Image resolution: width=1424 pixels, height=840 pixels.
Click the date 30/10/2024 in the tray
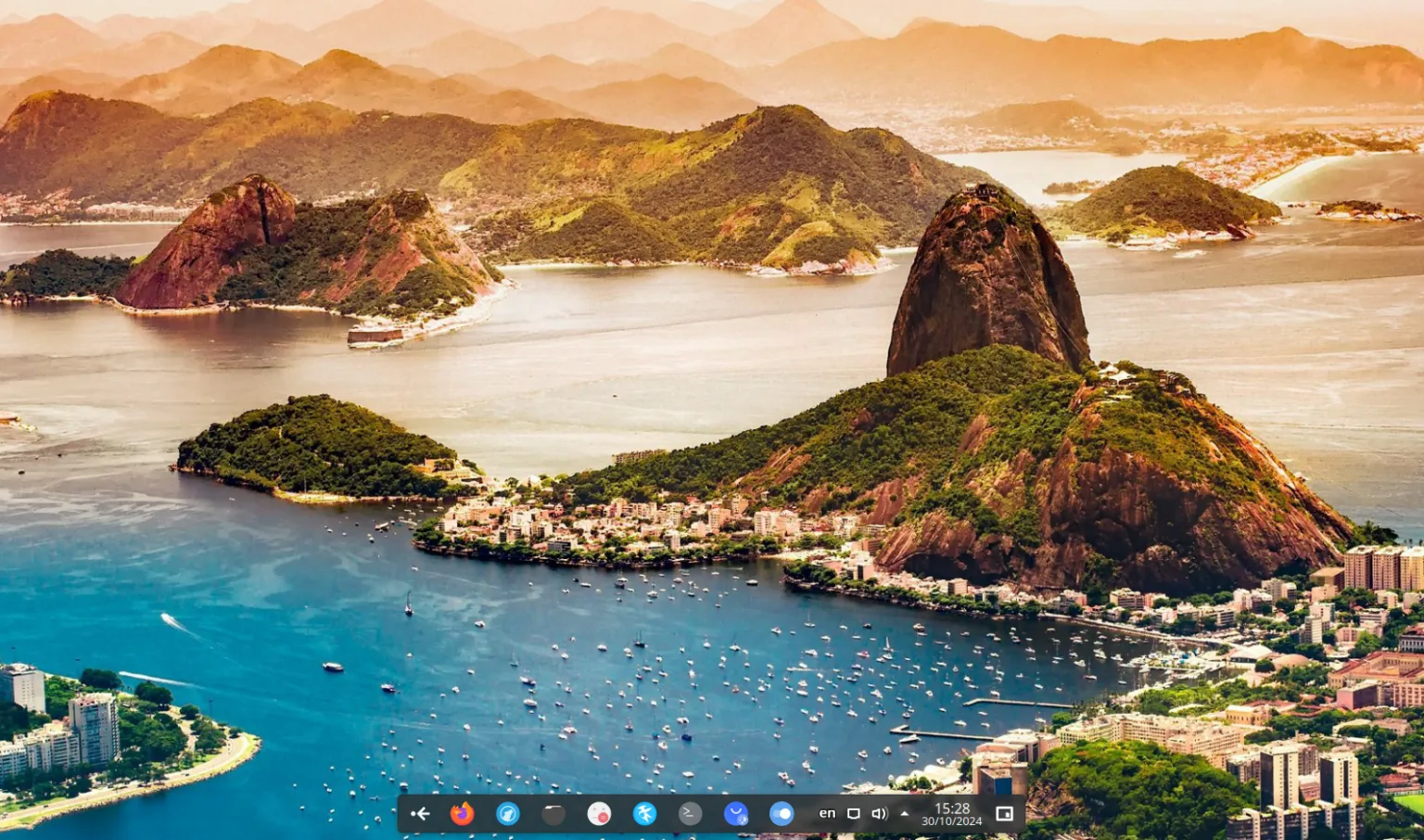pyautogui.click(x=950, y=821)
